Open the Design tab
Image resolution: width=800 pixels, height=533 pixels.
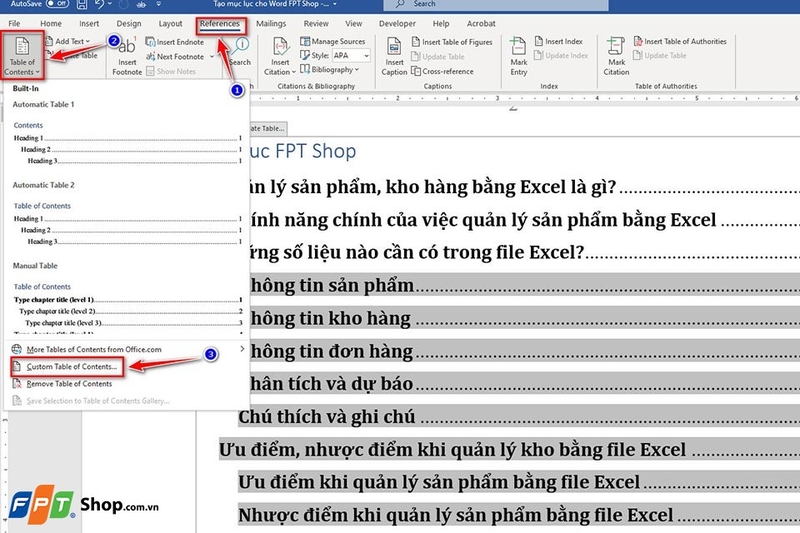[129, 23]
